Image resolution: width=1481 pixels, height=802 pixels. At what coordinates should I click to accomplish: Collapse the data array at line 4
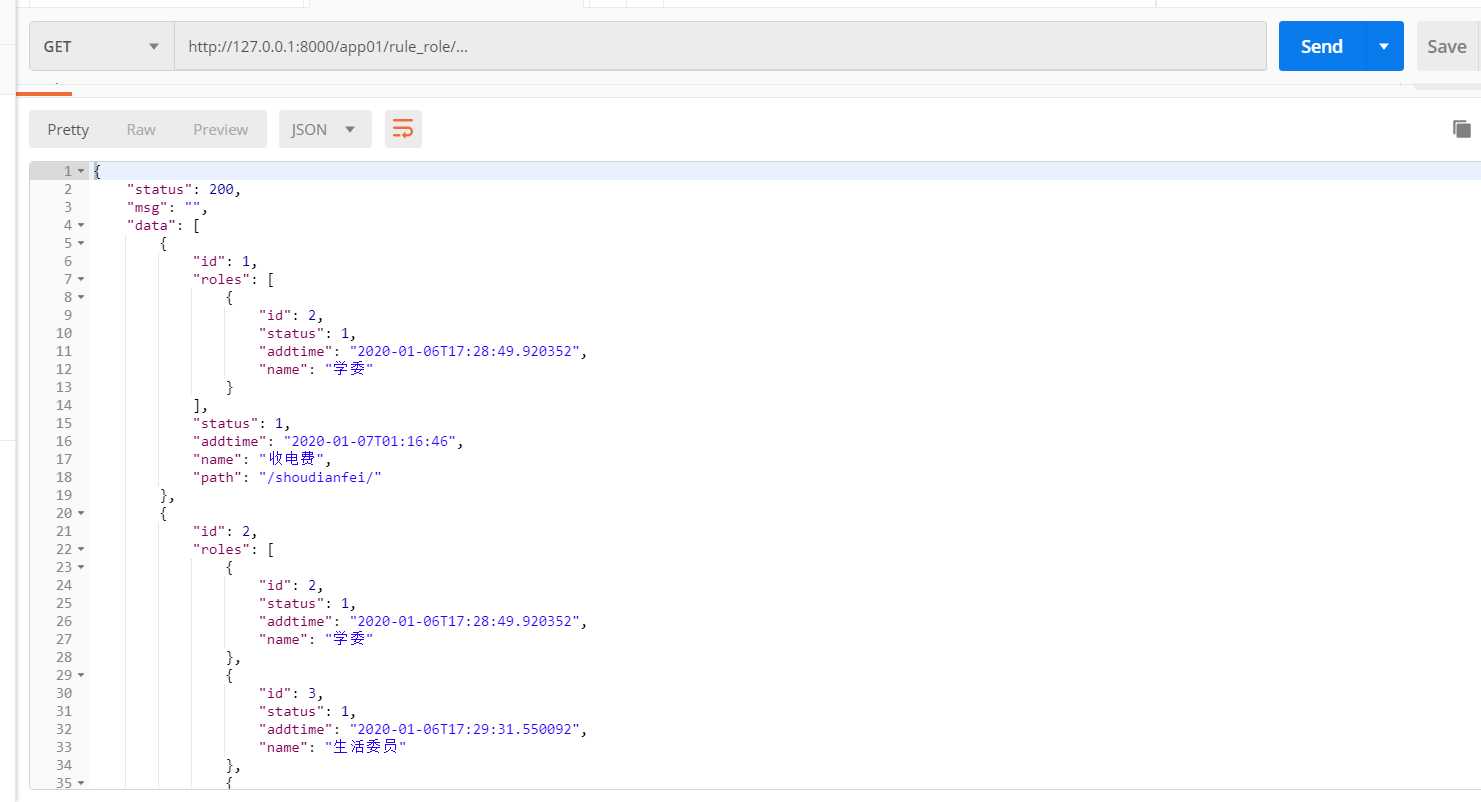81,225
